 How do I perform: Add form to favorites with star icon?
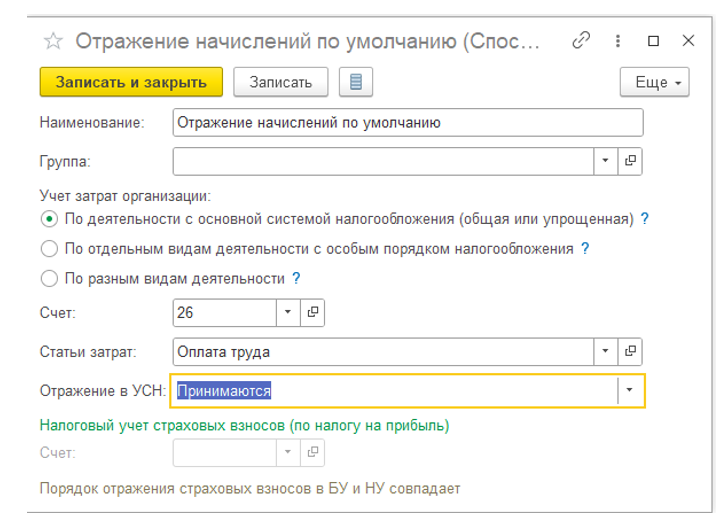coord(53,41)
